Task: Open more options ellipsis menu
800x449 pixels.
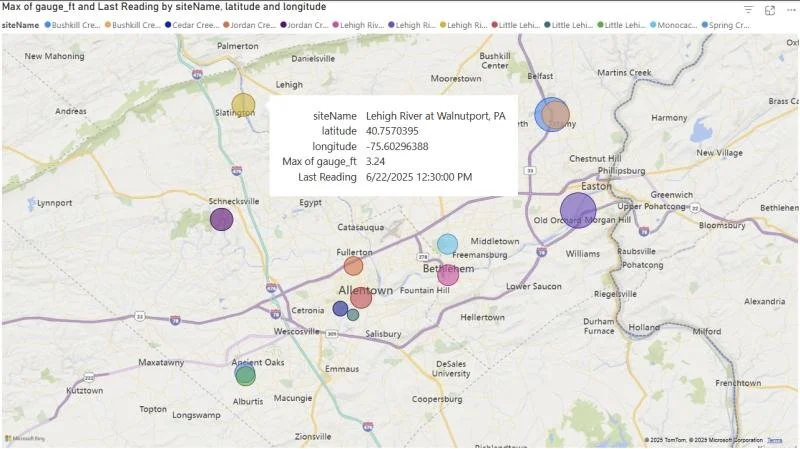Action: point(791,10)
